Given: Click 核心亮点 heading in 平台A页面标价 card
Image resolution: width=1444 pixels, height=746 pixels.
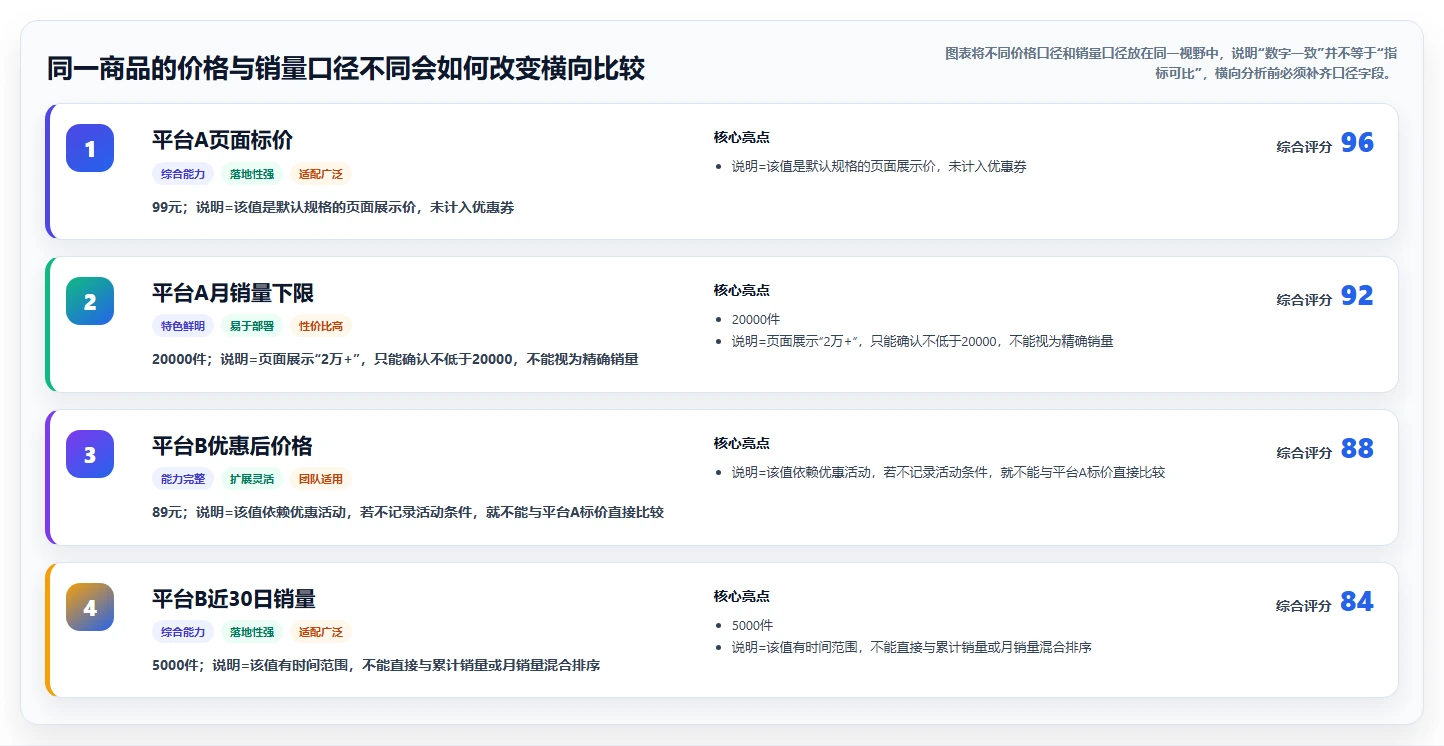Looking at the screenshot, I should click(x=742, y=138).
